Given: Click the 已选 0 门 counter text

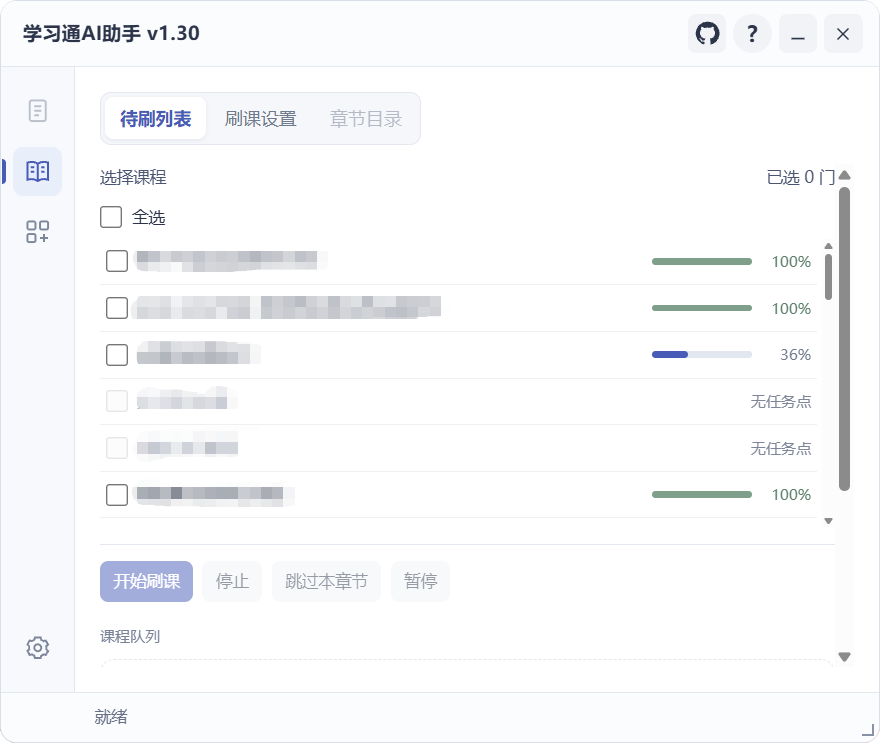Looking at the screenshot, I should tap(800, 177).
